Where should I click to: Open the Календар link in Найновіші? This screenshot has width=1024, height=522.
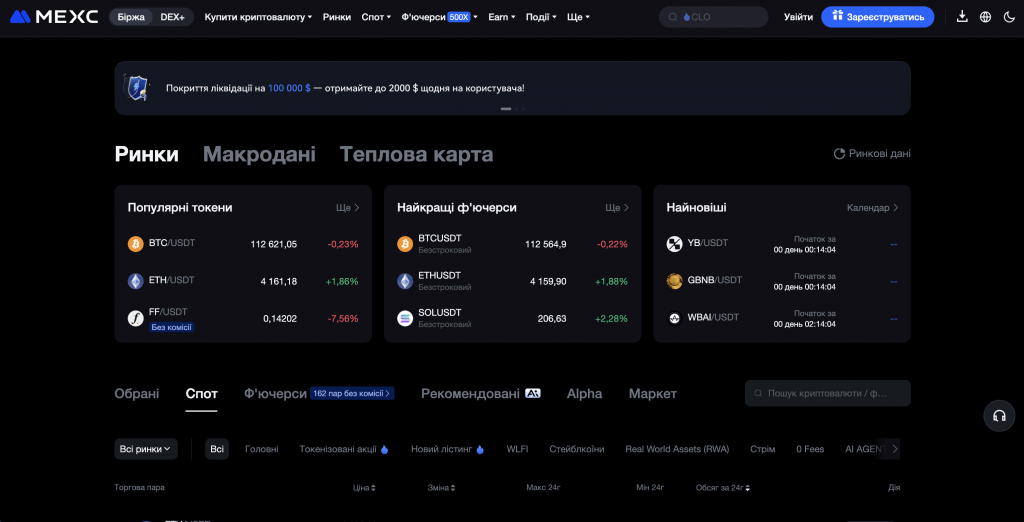click(x=872, y=208)
